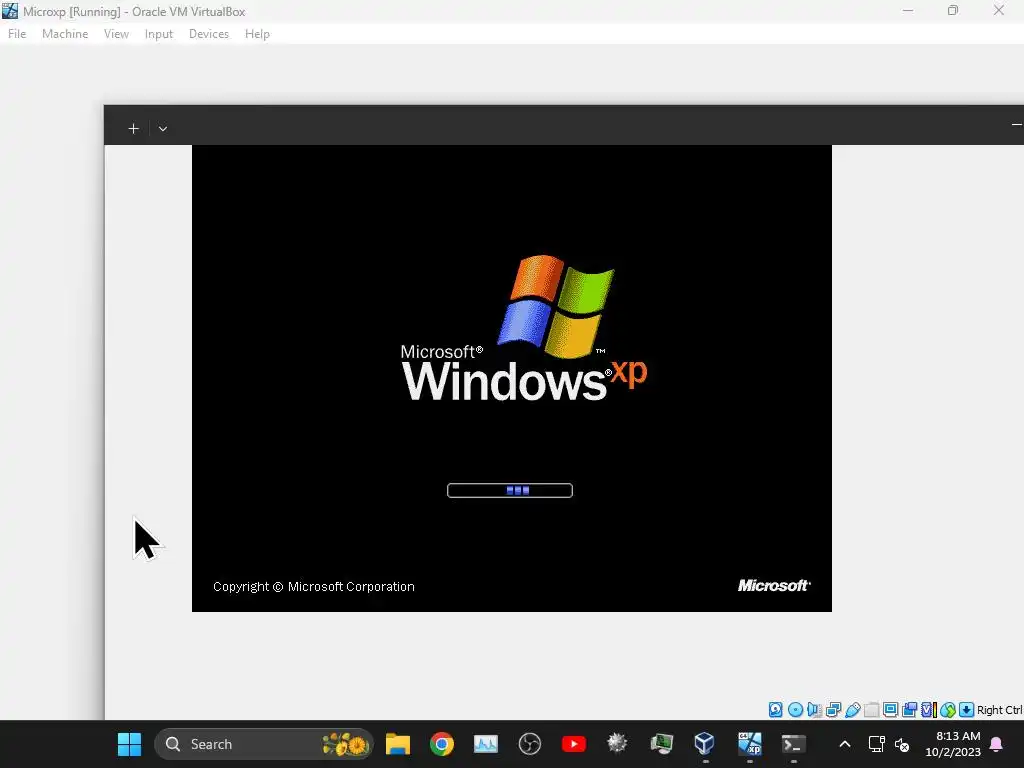
Task: Show hidden system tray icons
Action: pos(844,744)
